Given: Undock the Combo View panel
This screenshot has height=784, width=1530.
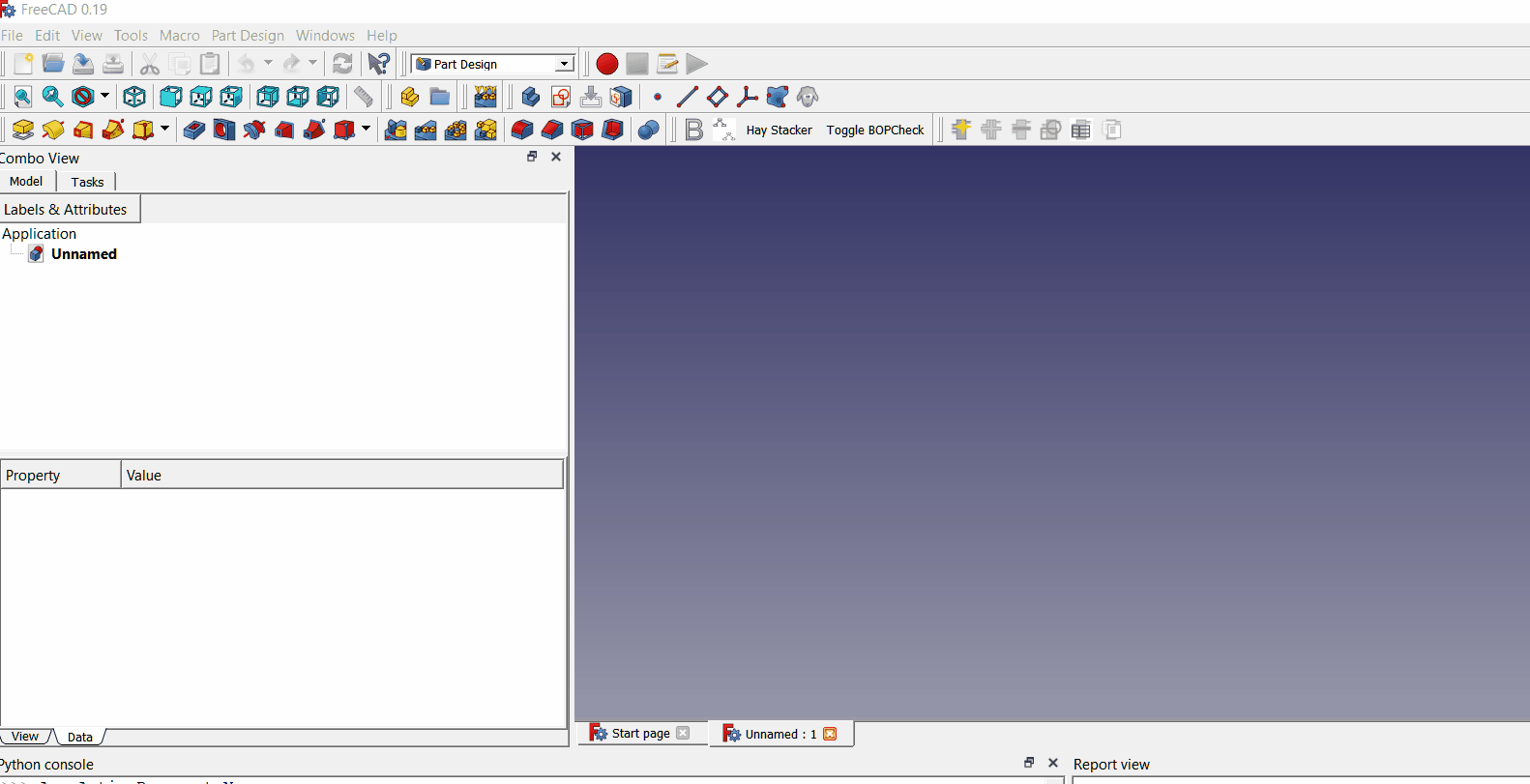Looking at the screenshot, I should (532, 157).
